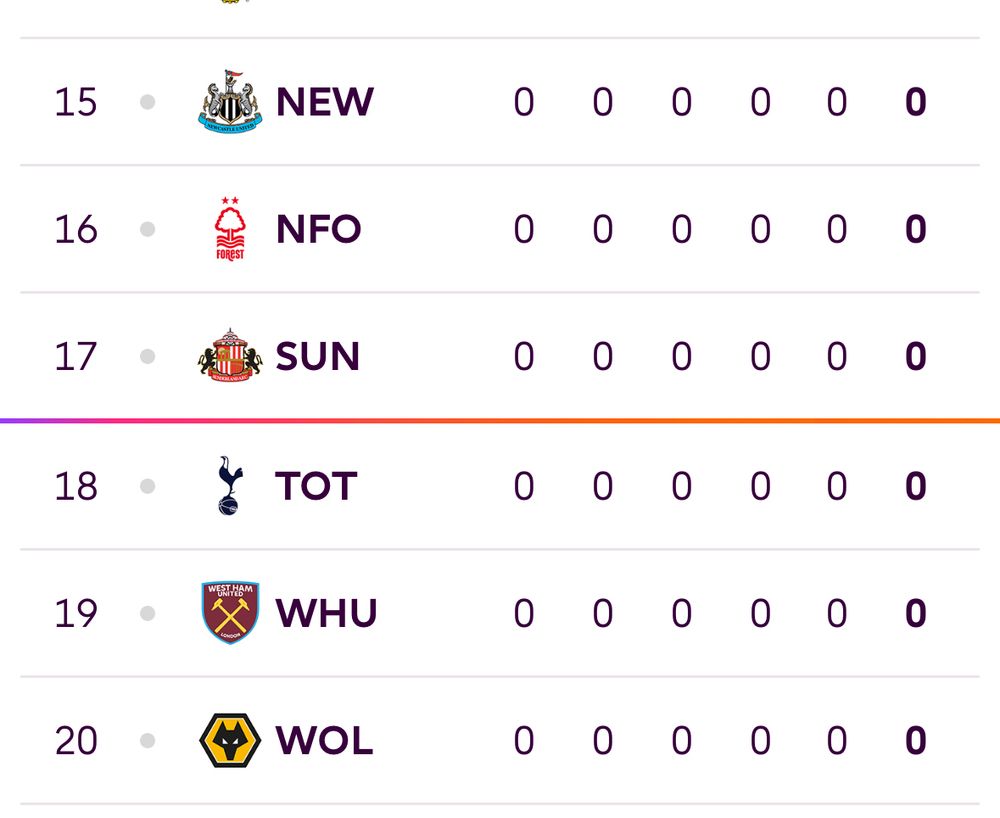Viewport: 1000px width, 818px height.
Task: Click the grey form dot beside position 20
Action: pos(147,741)
